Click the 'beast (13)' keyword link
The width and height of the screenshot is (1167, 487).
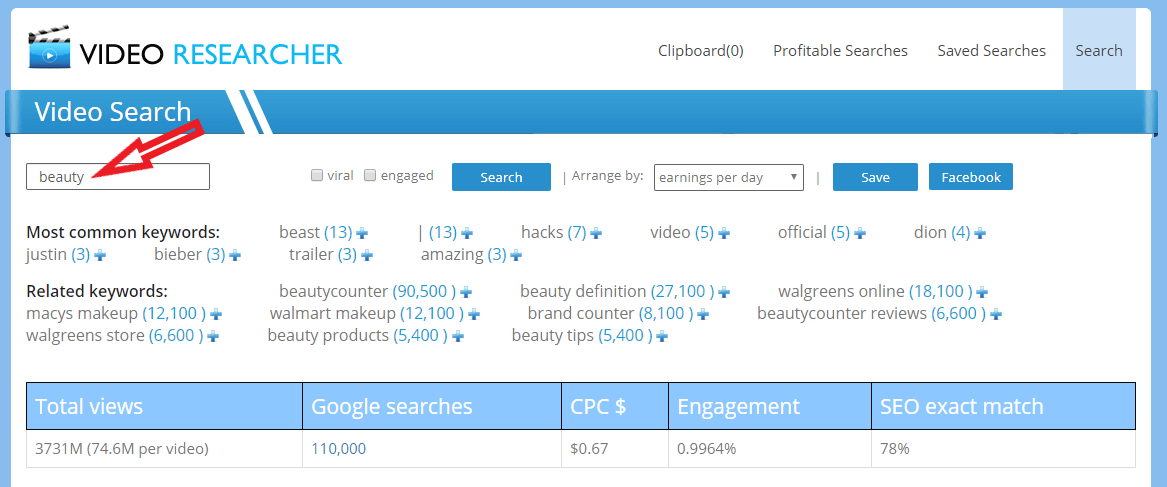click(x=316, y=233)
